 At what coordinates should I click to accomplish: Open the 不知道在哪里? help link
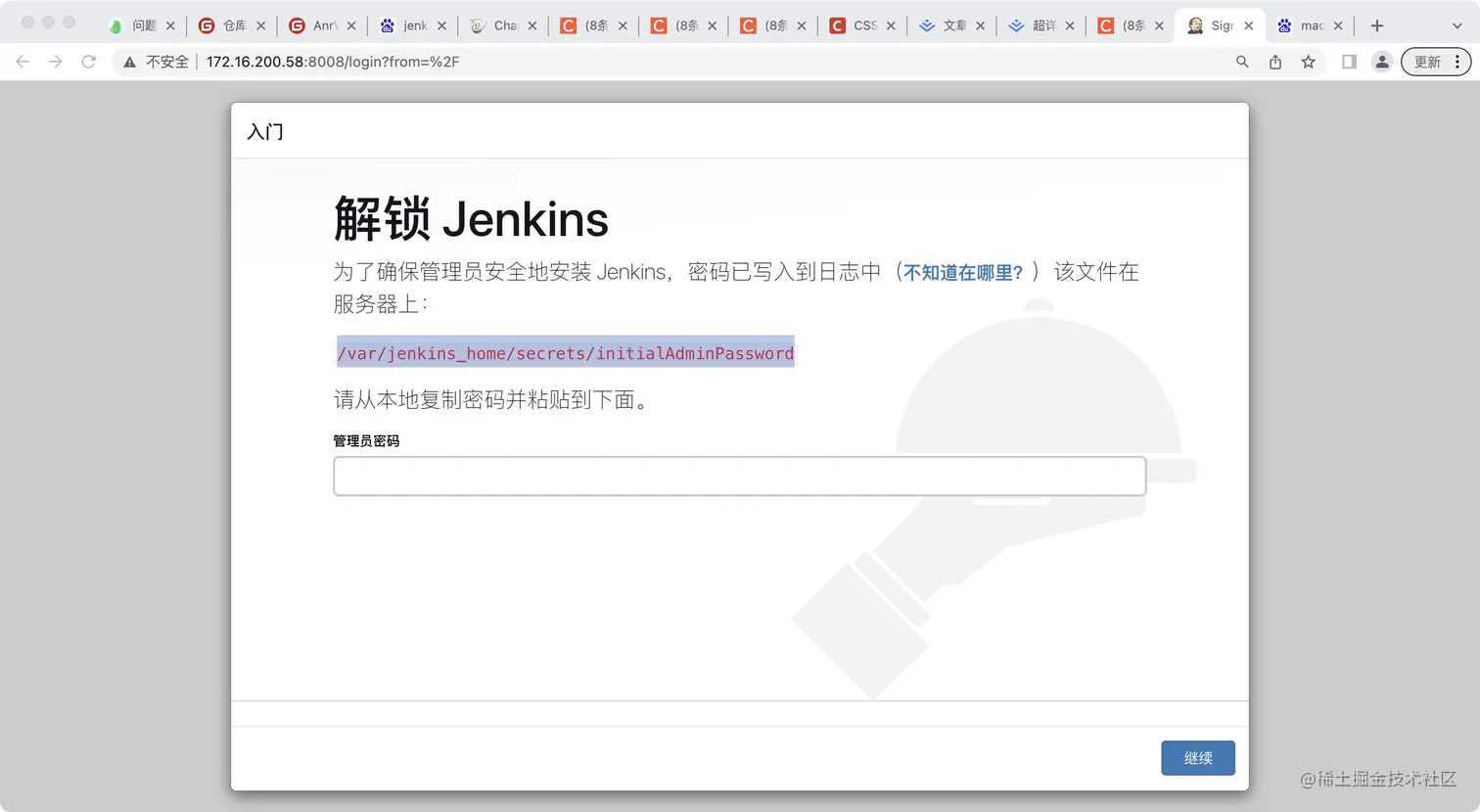tap(963, 273)
